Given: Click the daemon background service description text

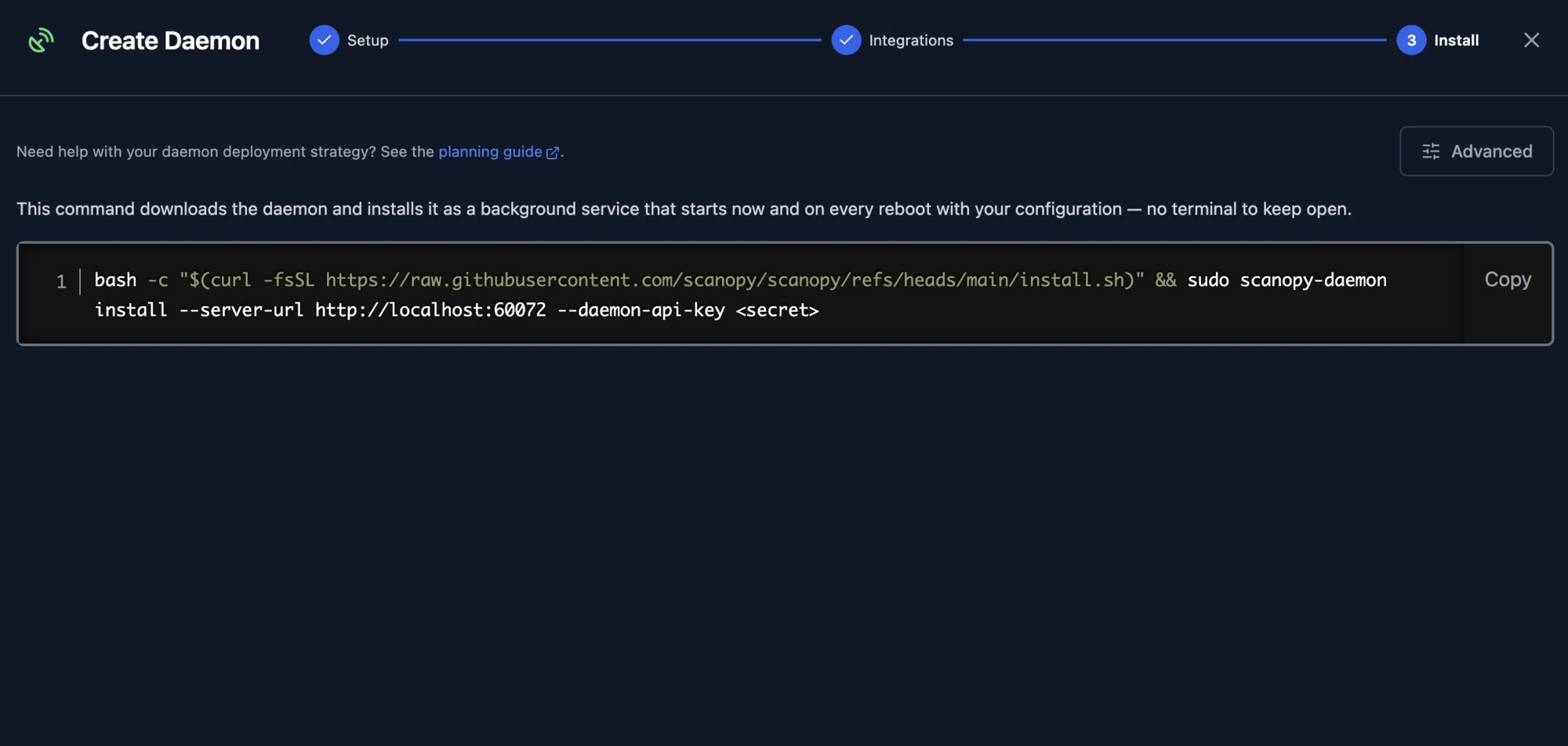Looking at the screenshot, I should click(684, 209).
